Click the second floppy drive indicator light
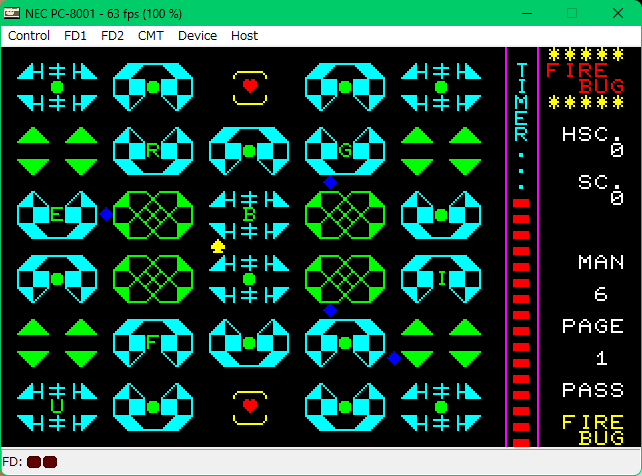Screen dimensions: 642x476 coord(50,462)
